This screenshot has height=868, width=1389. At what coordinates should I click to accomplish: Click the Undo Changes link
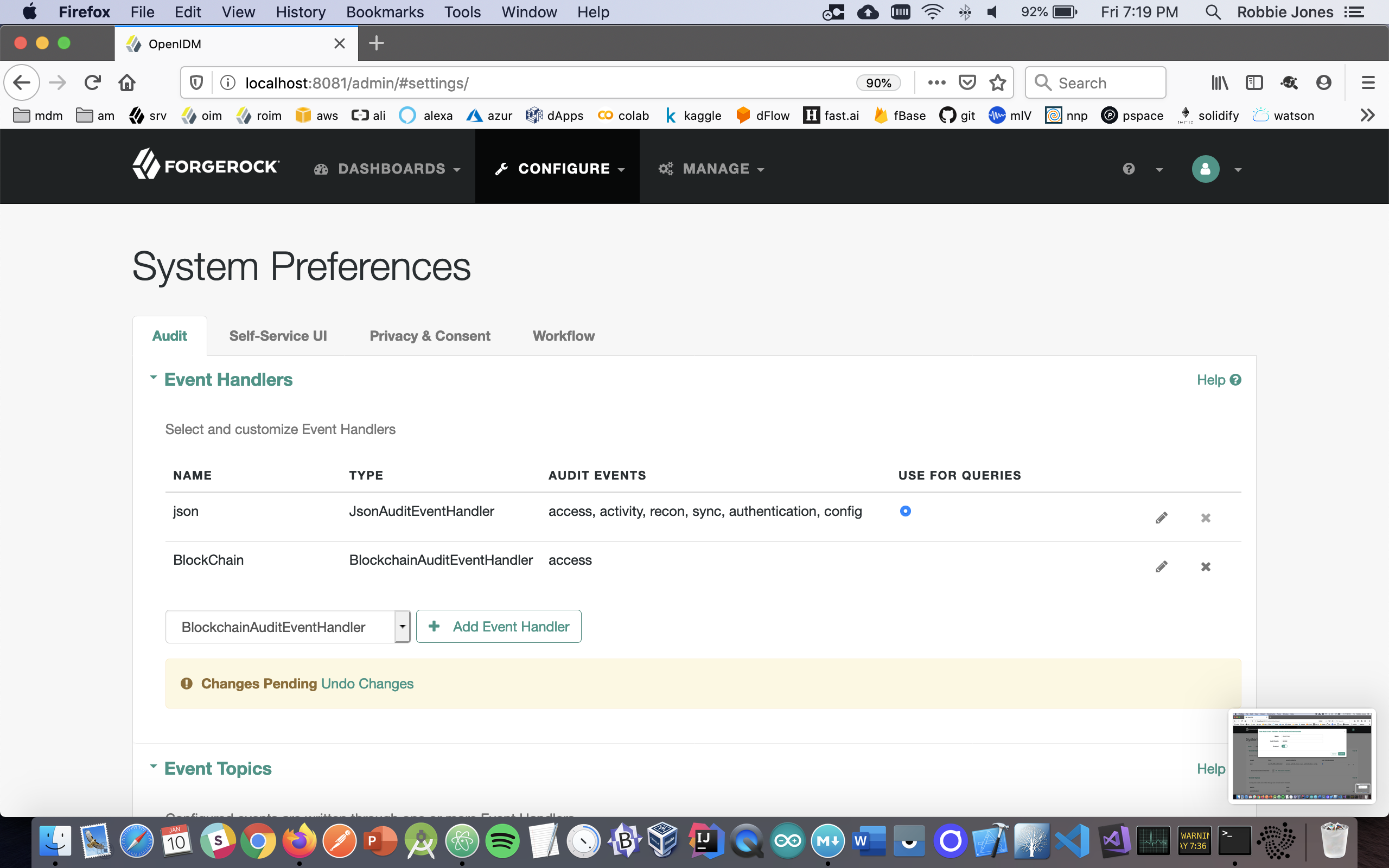point(367,684)
